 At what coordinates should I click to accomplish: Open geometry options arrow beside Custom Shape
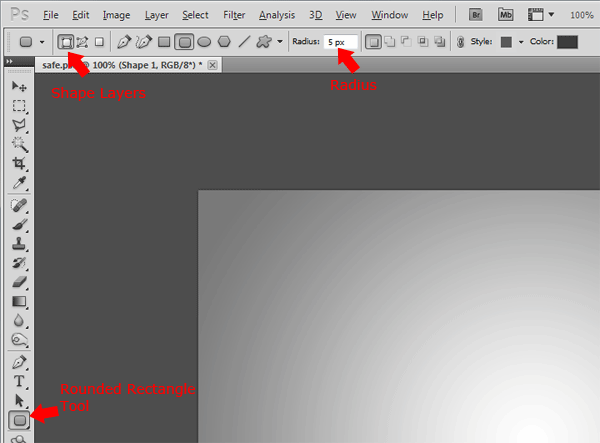pos(280,41)
